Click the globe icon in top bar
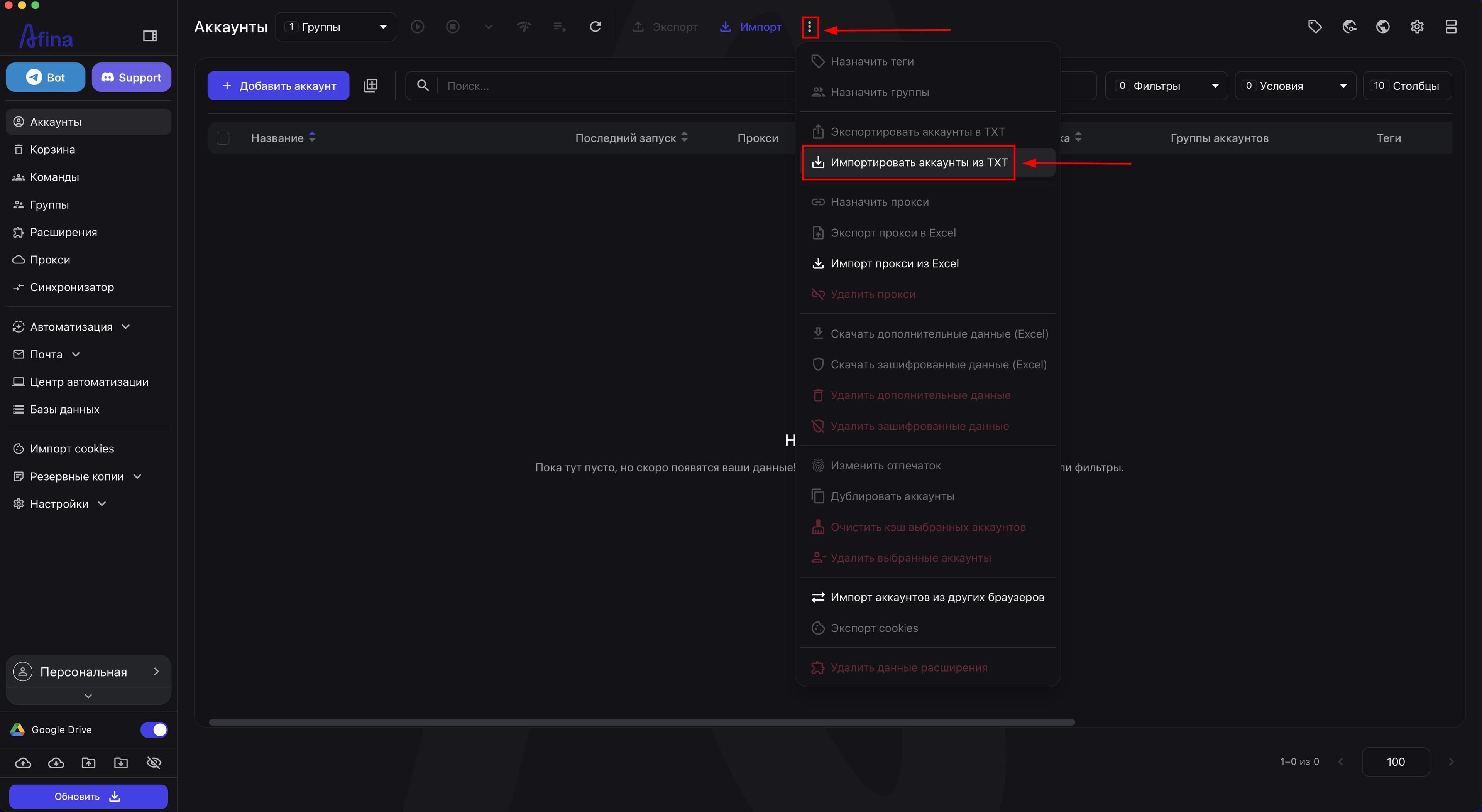This screenshot has height=812, width=1482. [x=1383, y=27]
